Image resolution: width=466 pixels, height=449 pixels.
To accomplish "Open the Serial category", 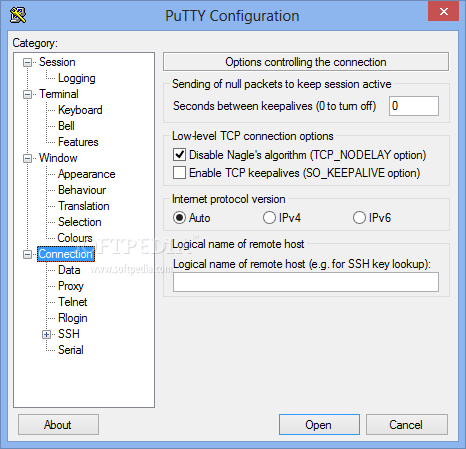I will 70,350.
